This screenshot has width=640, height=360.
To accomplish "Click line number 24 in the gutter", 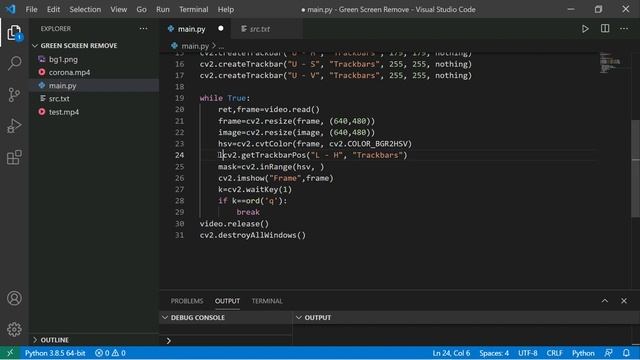I will pos(180,155).
